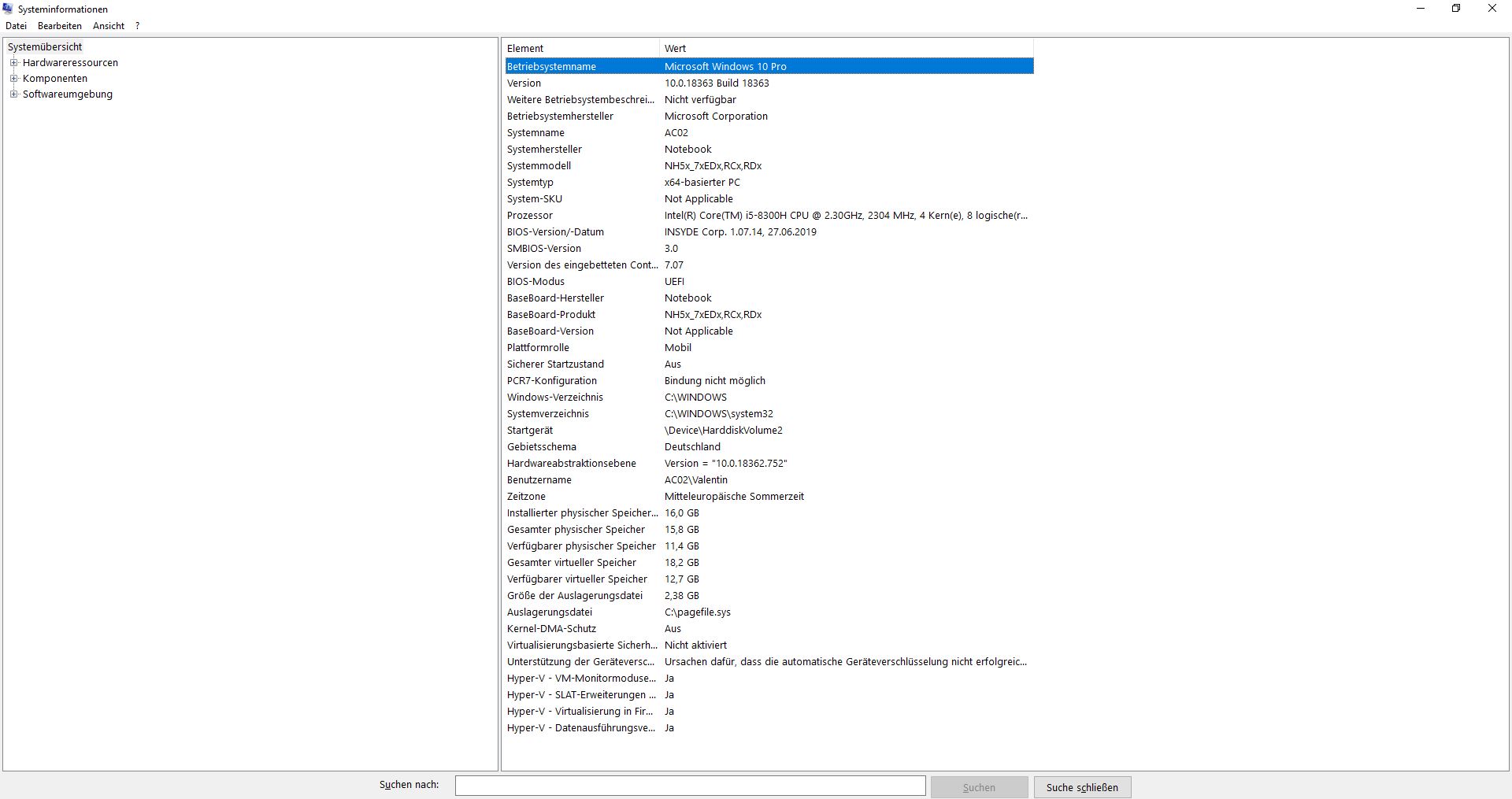Select the Gesamter virtueller Speicher row
This screenshot has height=799, width=1512.
[x=769, y=563]
